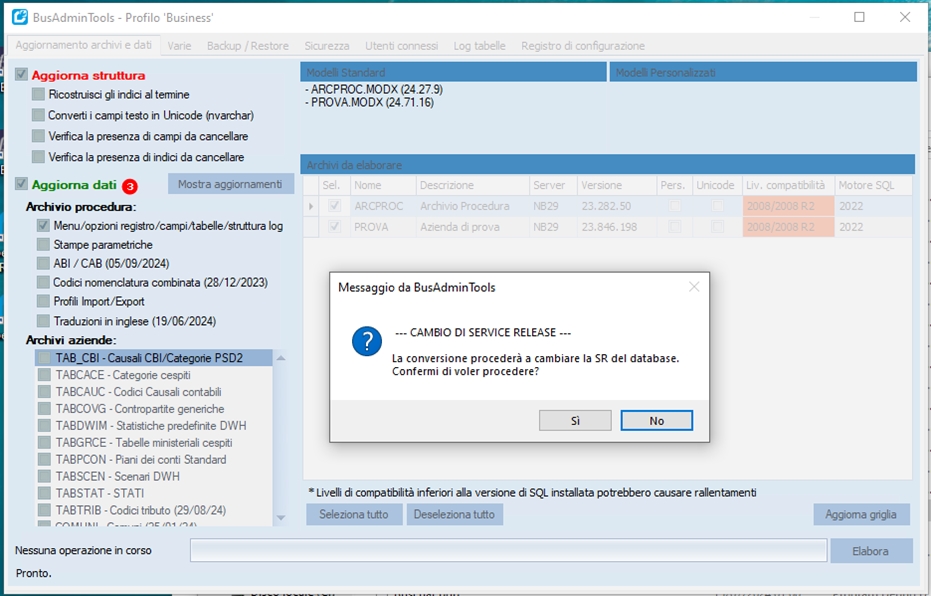Check TABDWIM - Statistiche predefinite DWH
The image size is (931, 596).
click(44, 425)
